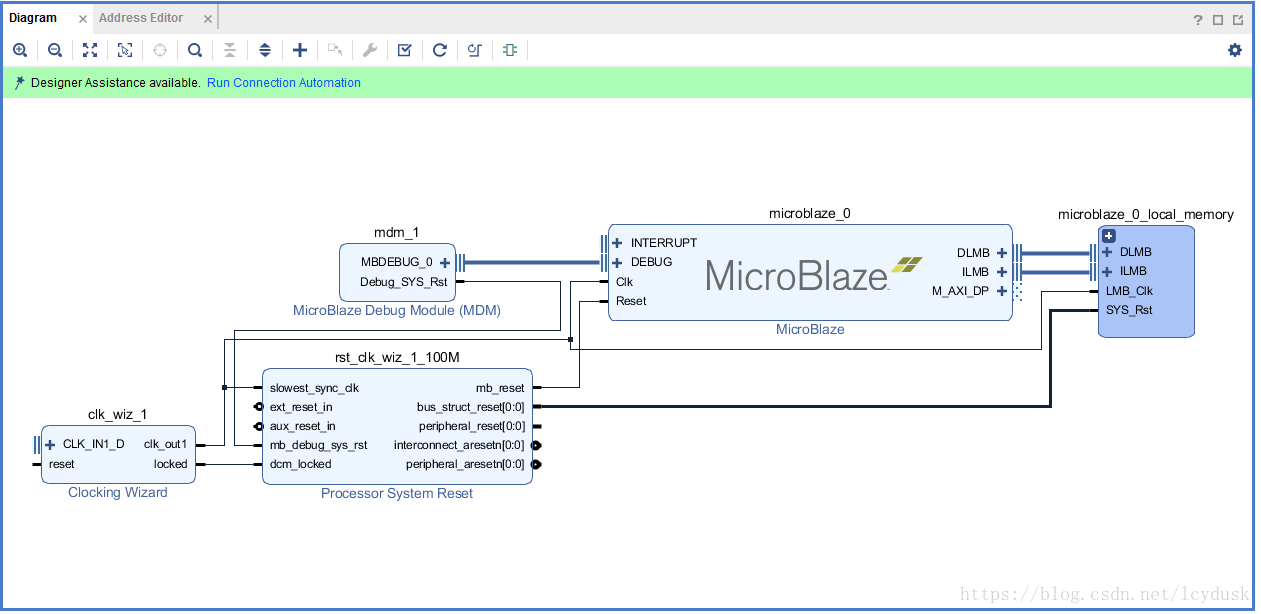Expand the MBDEBUG_0 interface on mdm_1

[445, 263]
